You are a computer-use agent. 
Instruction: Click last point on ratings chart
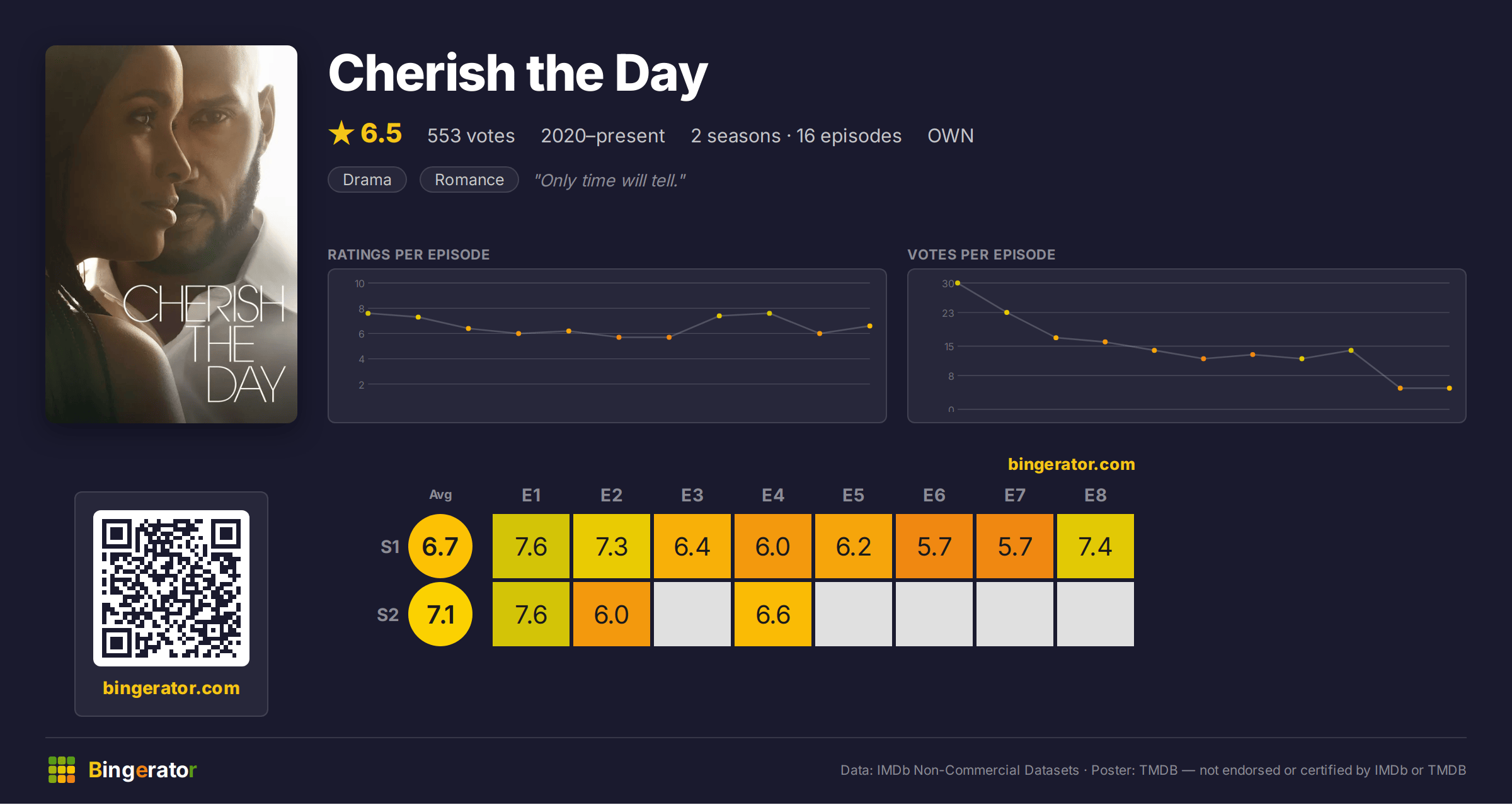point(869,326)
